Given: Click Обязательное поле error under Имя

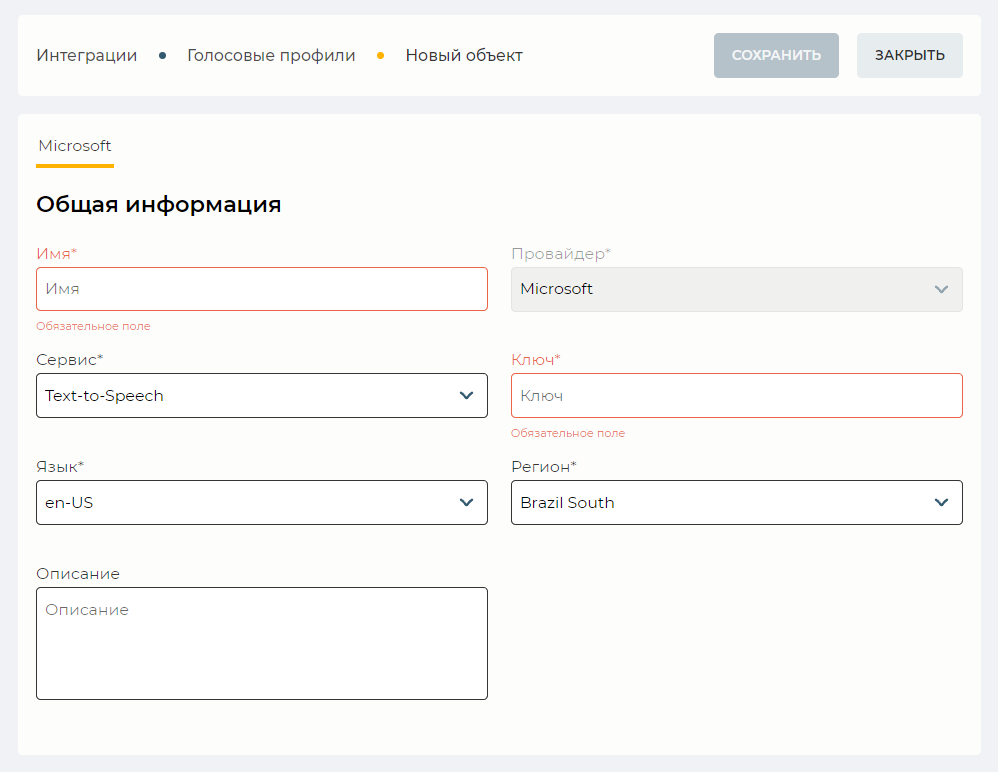Looking at the screenshot, I should pos(93,326).
